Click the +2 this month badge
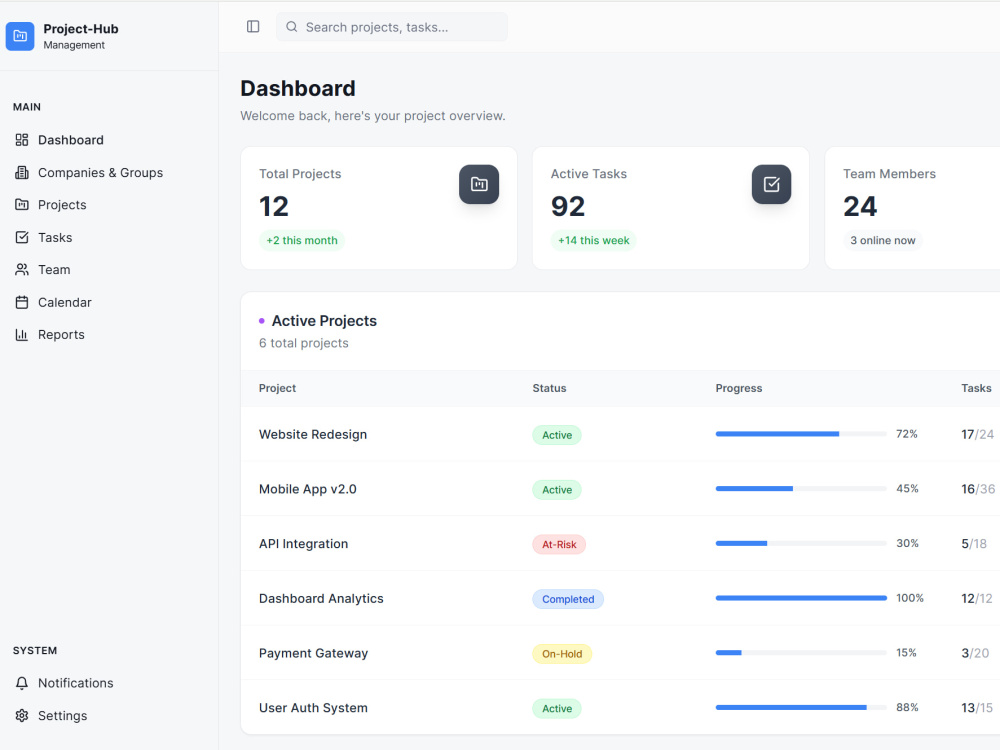 tap(302, 240)
